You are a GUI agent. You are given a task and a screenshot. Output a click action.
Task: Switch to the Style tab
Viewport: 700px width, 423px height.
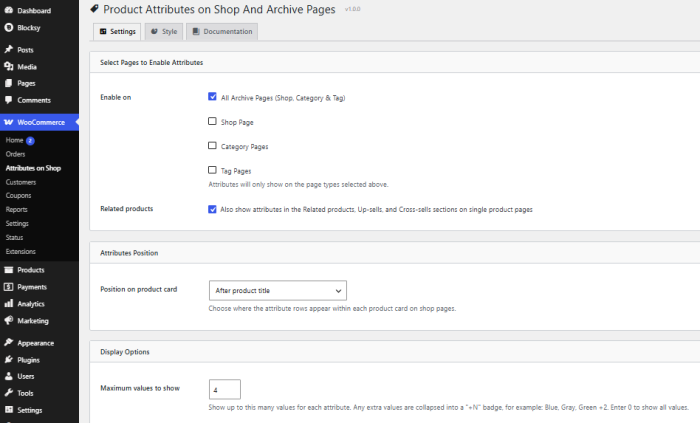click(164, 32)
